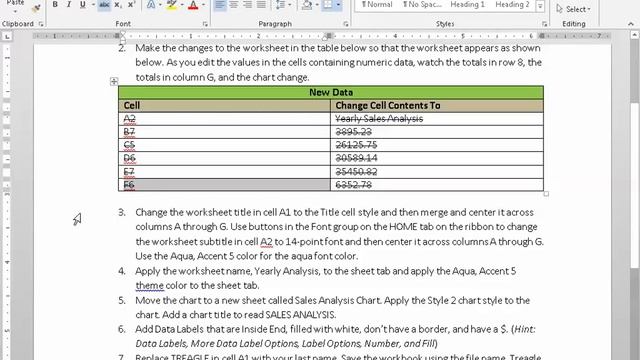Toggle Subscript formatting
This screenshot has width=640, height=360.
(118, 4)
